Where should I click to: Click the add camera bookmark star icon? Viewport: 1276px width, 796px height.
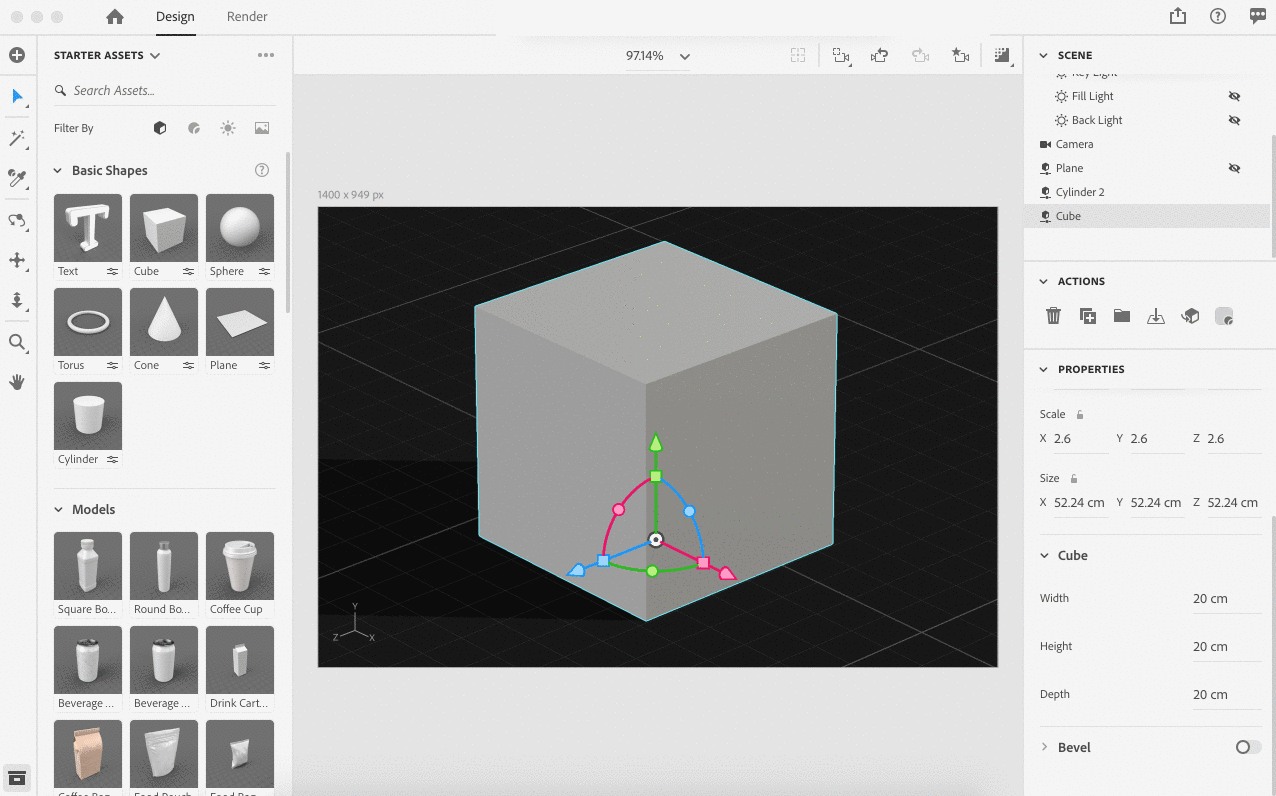tap(960, 56)
